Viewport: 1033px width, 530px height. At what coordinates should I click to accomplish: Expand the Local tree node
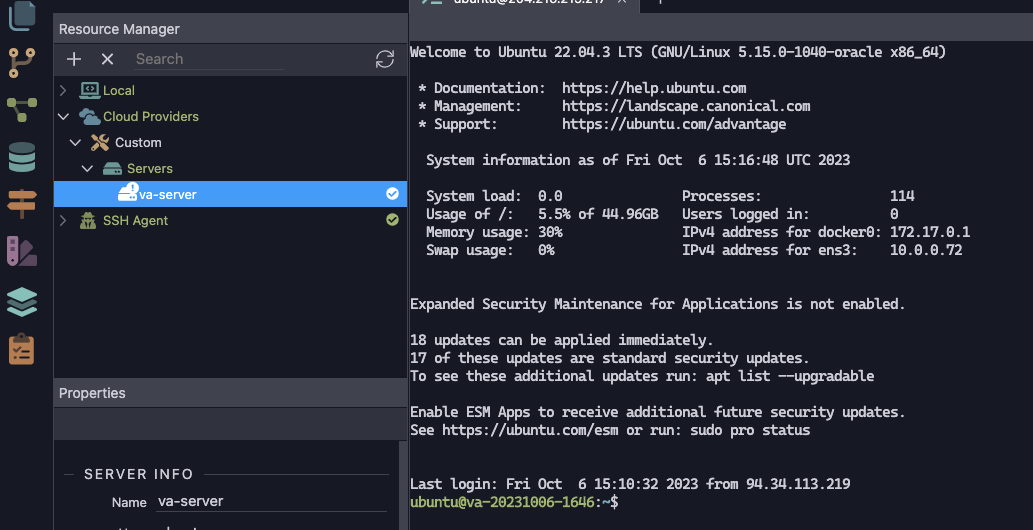coord(63,90)
